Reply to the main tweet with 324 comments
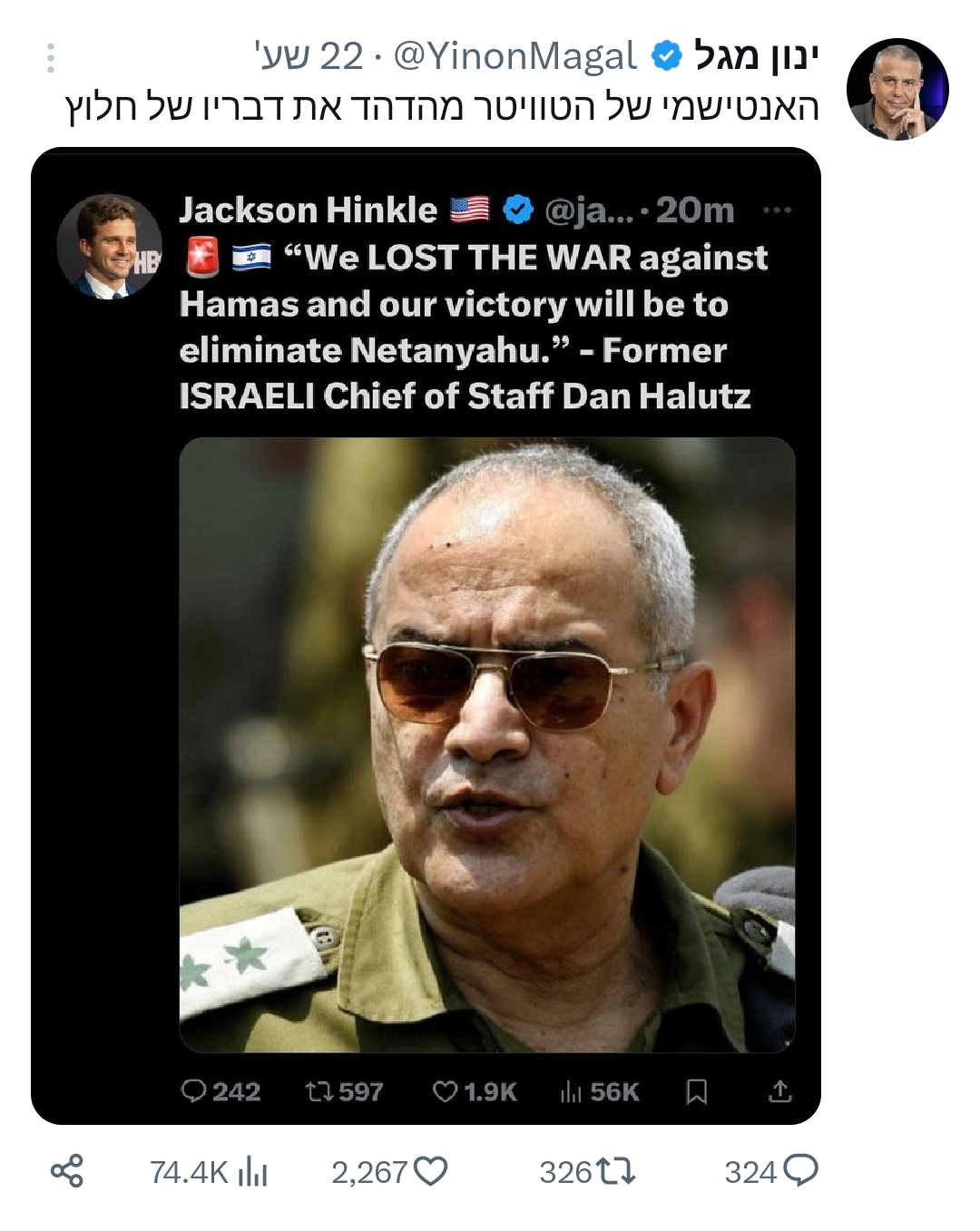Viewport: 980px width, 1231px height. coord(800,1171)
